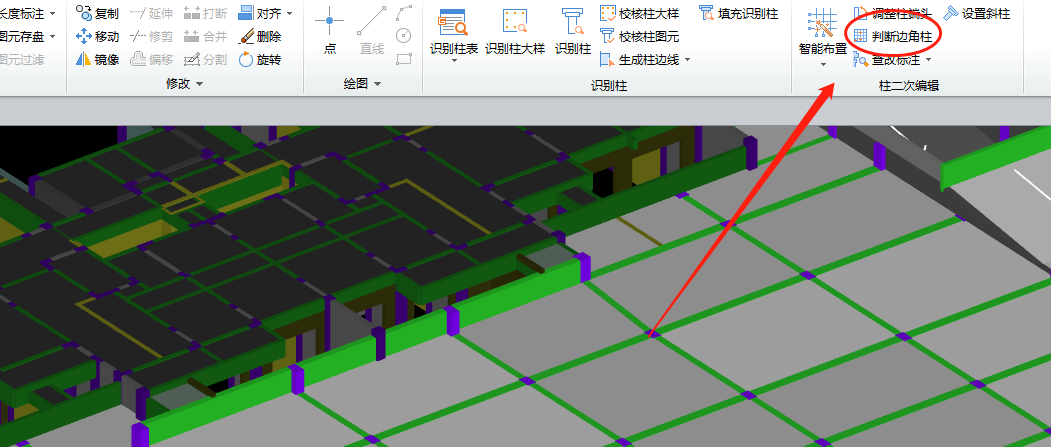The image size is (1051, 447).
Task: Click 设置斜柱 set inclined column
Action: click(x=976, y=13)
